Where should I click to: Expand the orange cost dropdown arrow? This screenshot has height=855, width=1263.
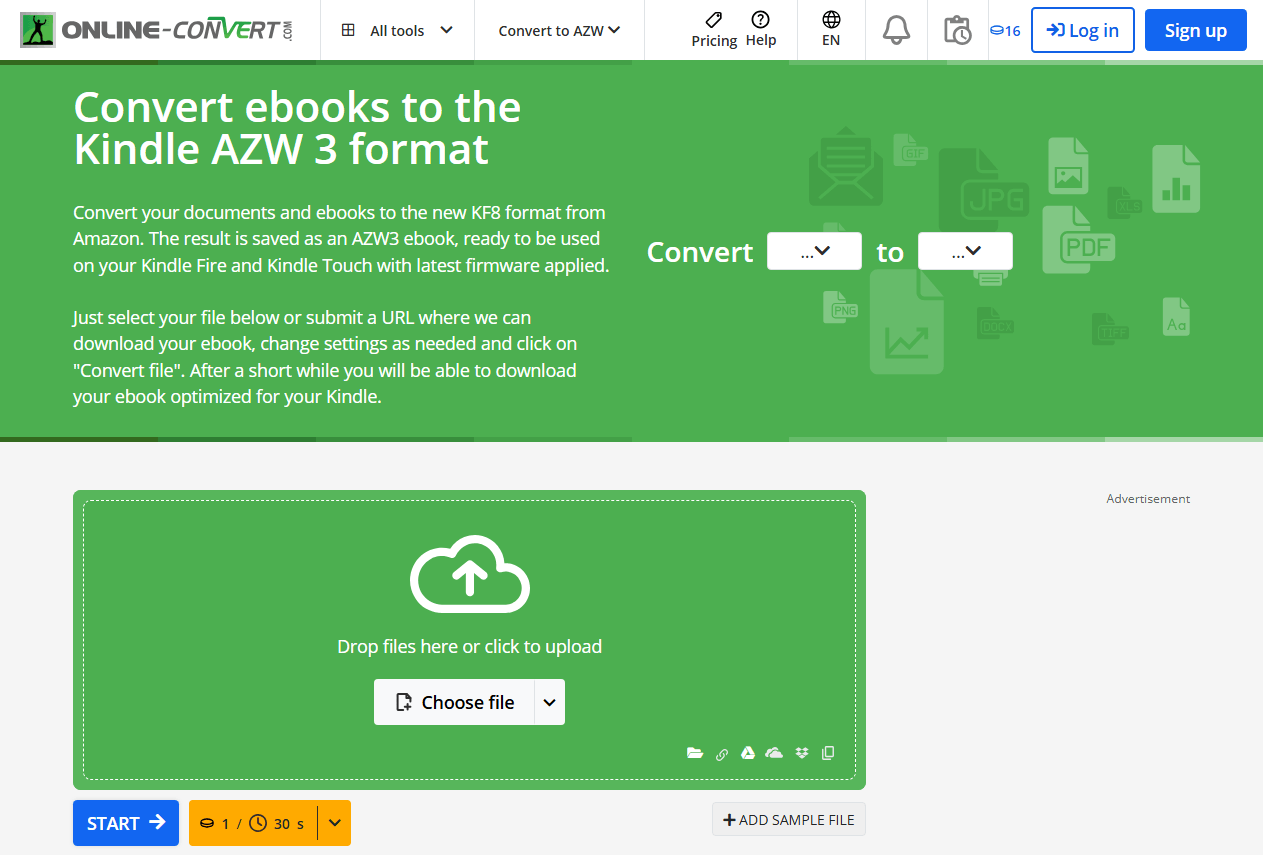tap(335, 823)
